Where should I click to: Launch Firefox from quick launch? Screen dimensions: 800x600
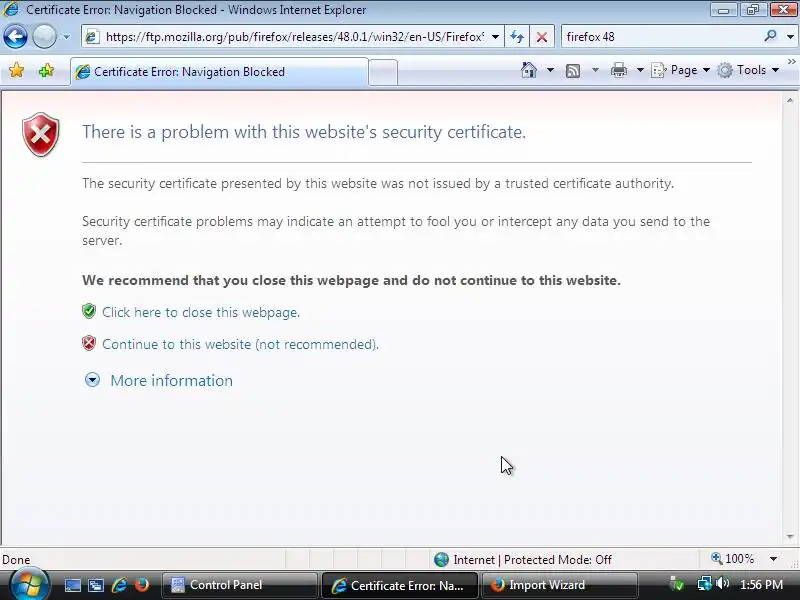[x=142, y=585]
